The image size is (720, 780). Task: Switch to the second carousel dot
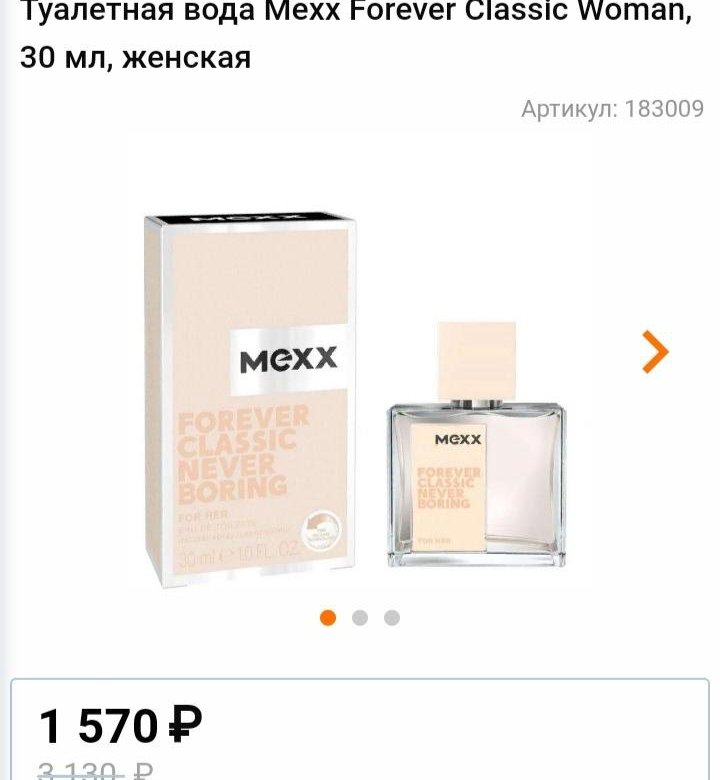(360, 618)
